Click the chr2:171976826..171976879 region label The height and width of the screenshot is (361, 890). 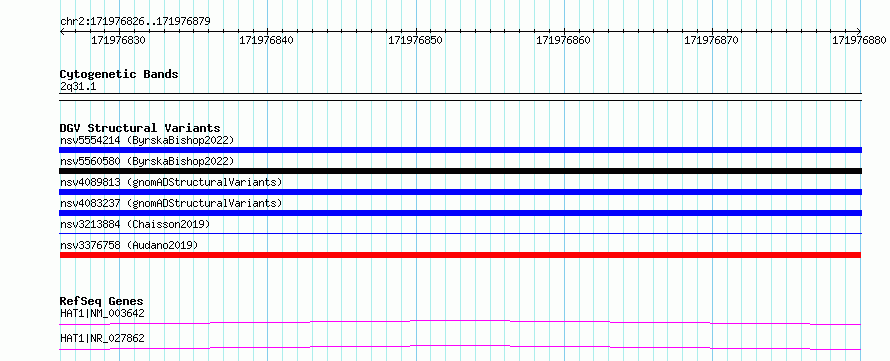[135, 21]
